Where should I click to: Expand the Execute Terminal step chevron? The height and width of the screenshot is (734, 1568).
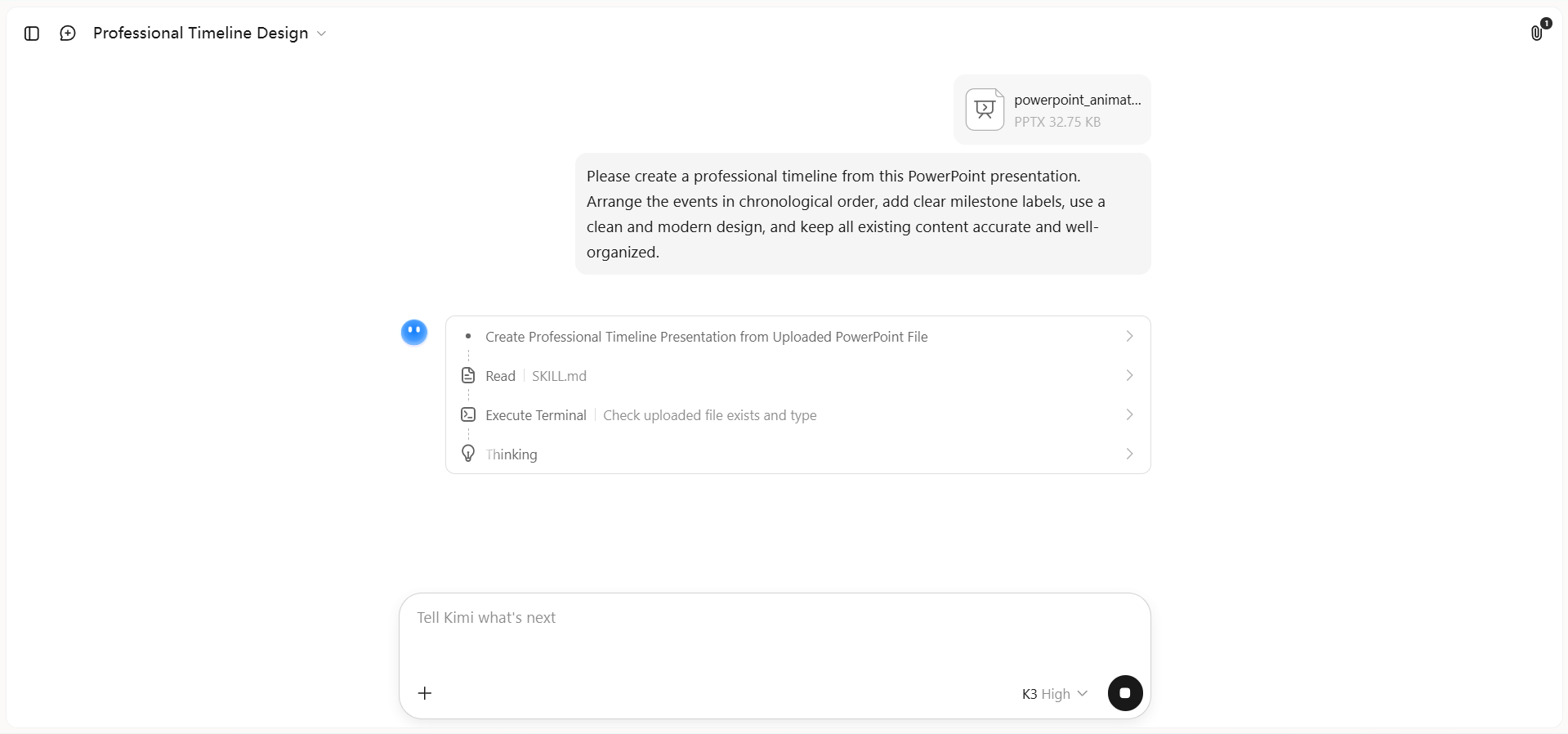click(x=1129, y=414)
